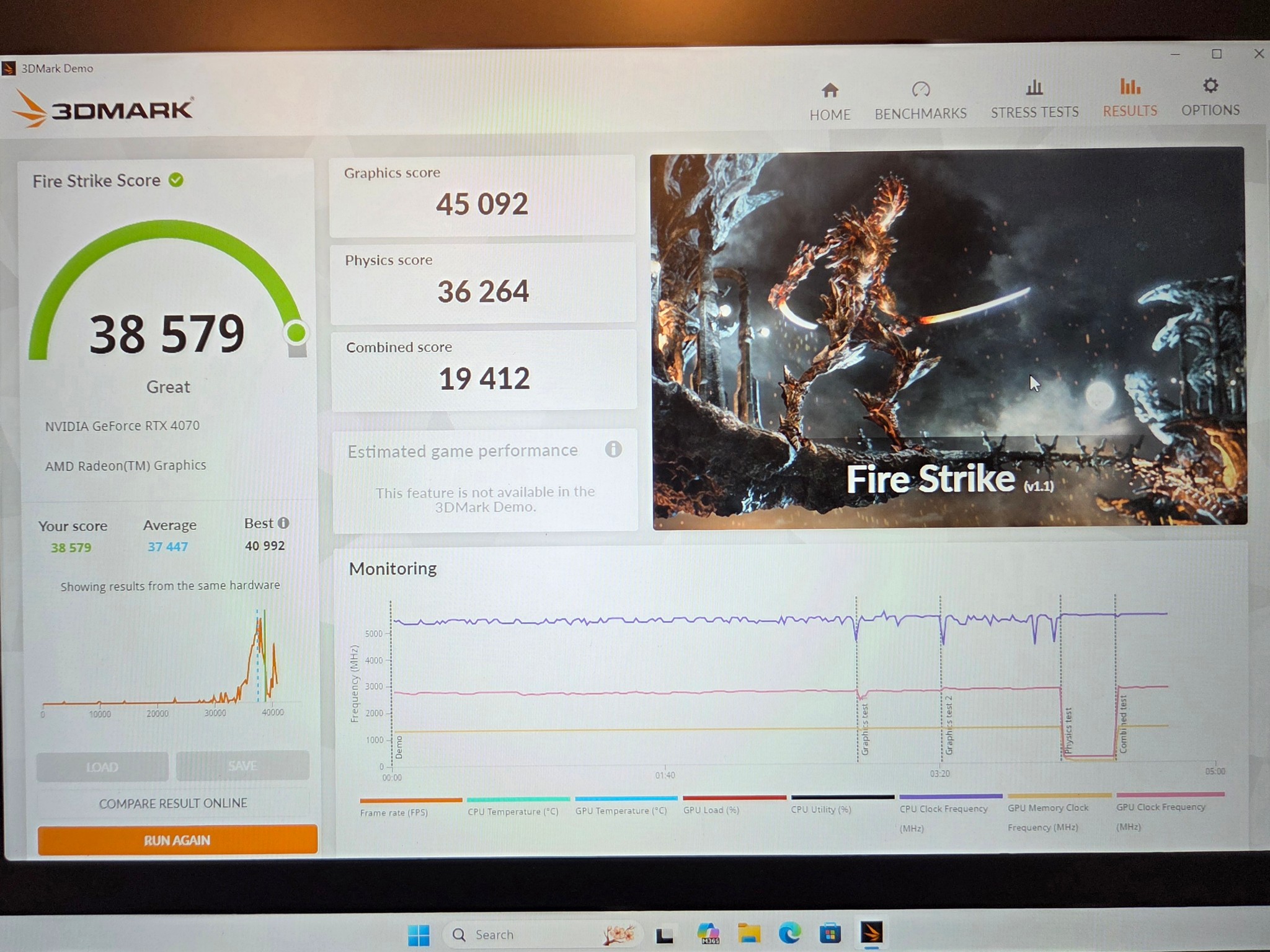Click the info icon next to Best

283,522
